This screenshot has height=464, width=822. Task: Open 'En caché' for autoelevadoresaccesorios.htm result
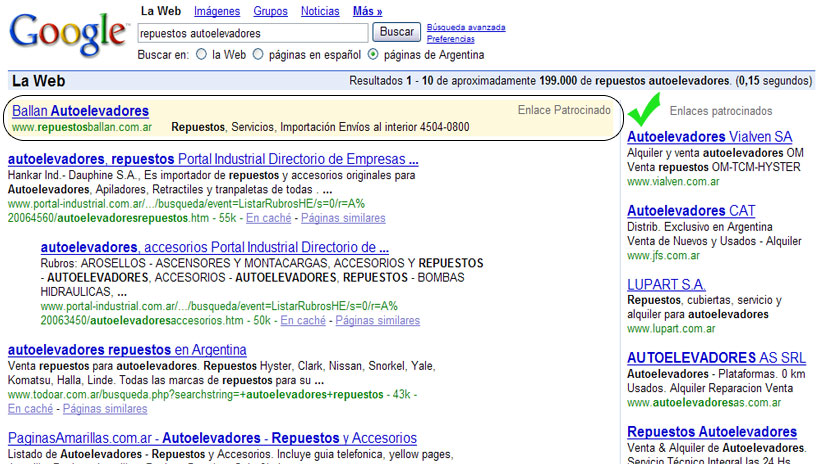click(303, 320)
